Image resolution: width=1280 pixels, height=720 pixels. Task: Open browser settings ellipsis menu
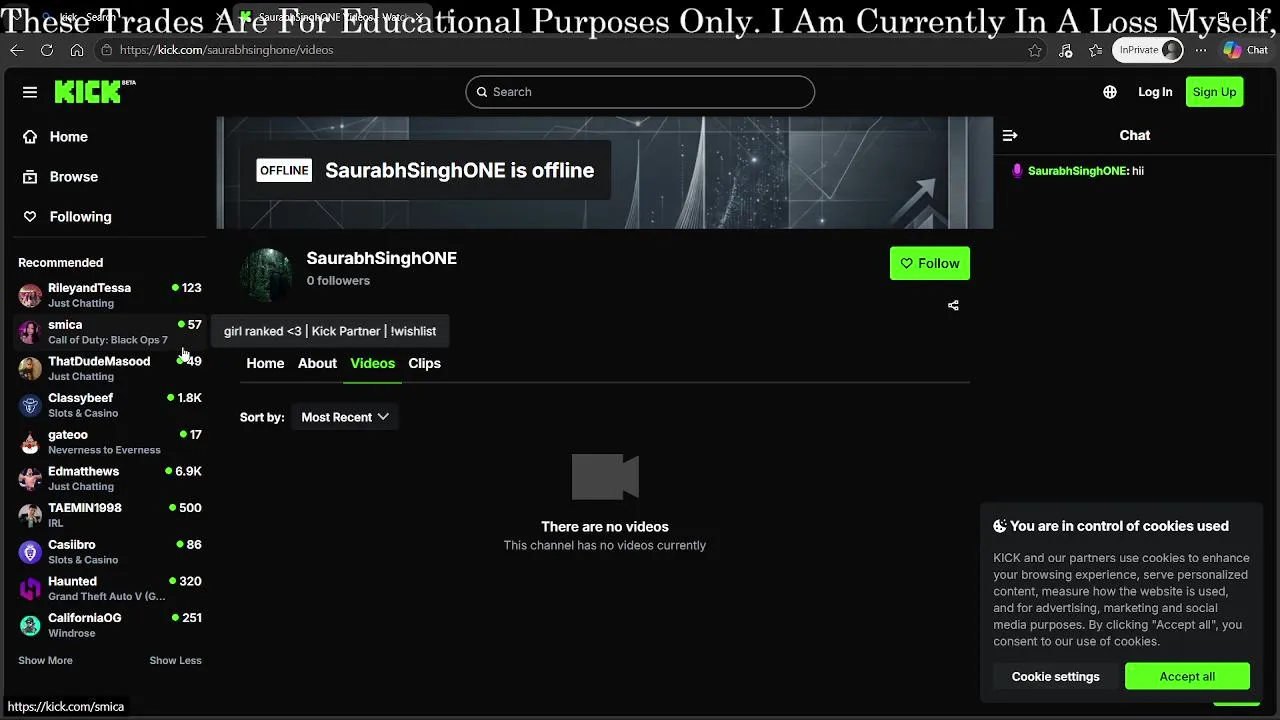pyautogui.click(x=1201, y=50)
